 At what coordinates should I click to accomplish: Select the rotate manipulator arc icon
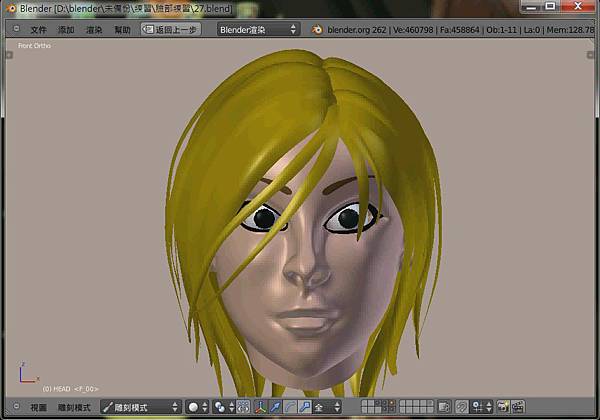(290, 407)
